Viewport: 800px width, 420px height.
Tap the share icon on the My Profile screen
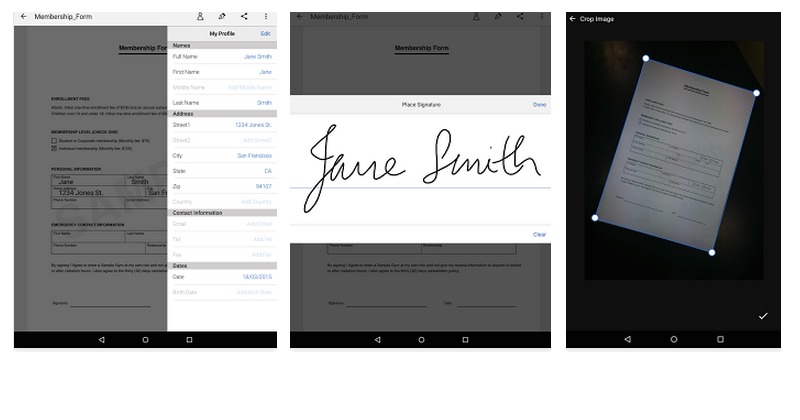pyautogui.click(x=244, y=16)
